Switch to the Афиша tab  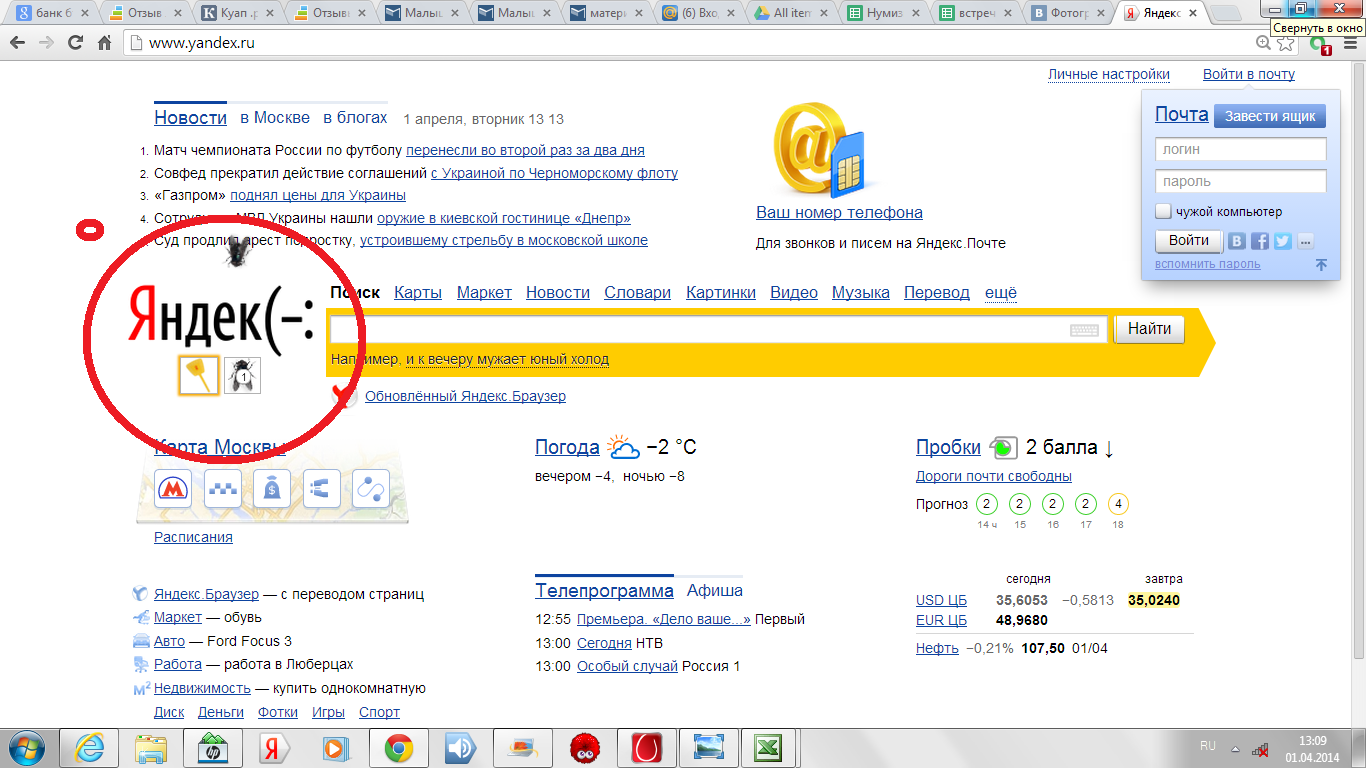715,590
